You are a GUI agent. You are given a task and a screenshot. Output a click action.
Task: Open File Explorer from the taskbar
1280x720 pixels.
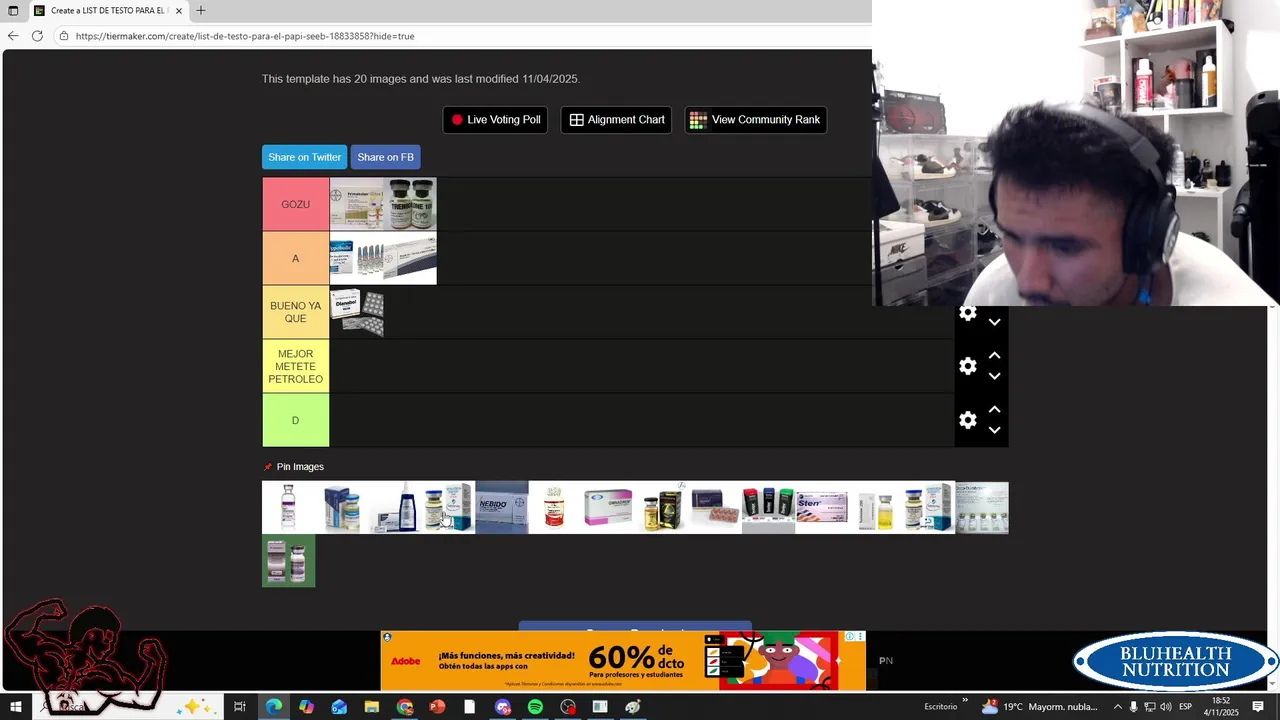(372, 707)
